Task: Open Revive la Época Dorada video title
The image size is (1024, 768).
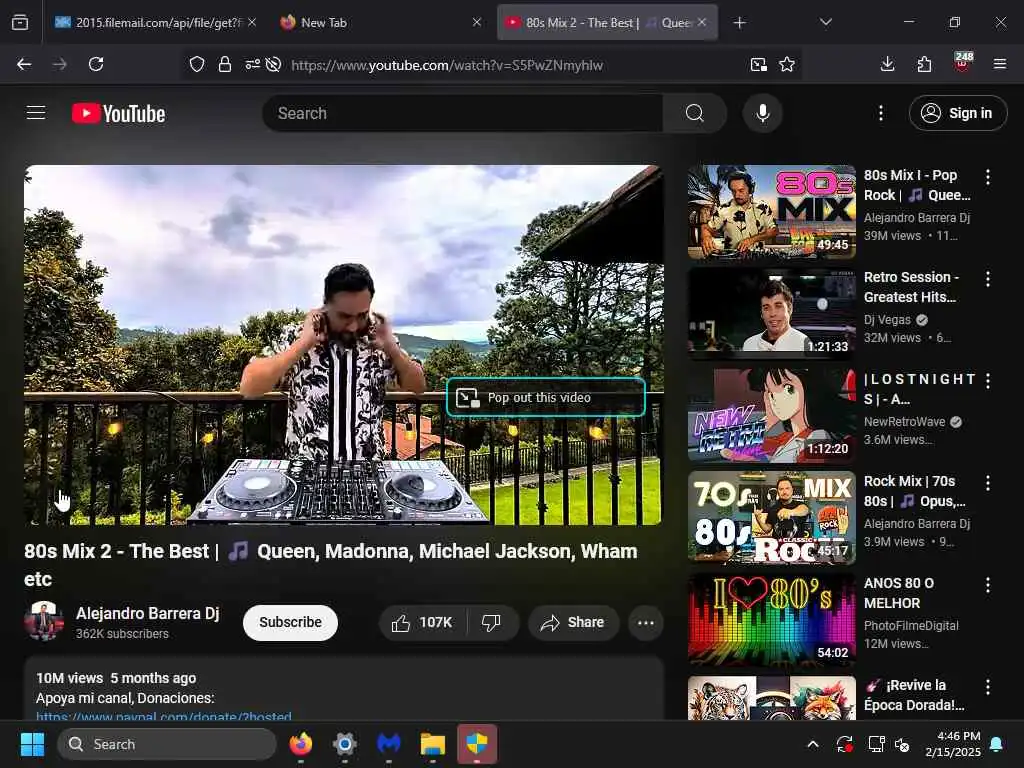Action: point(914,695)
